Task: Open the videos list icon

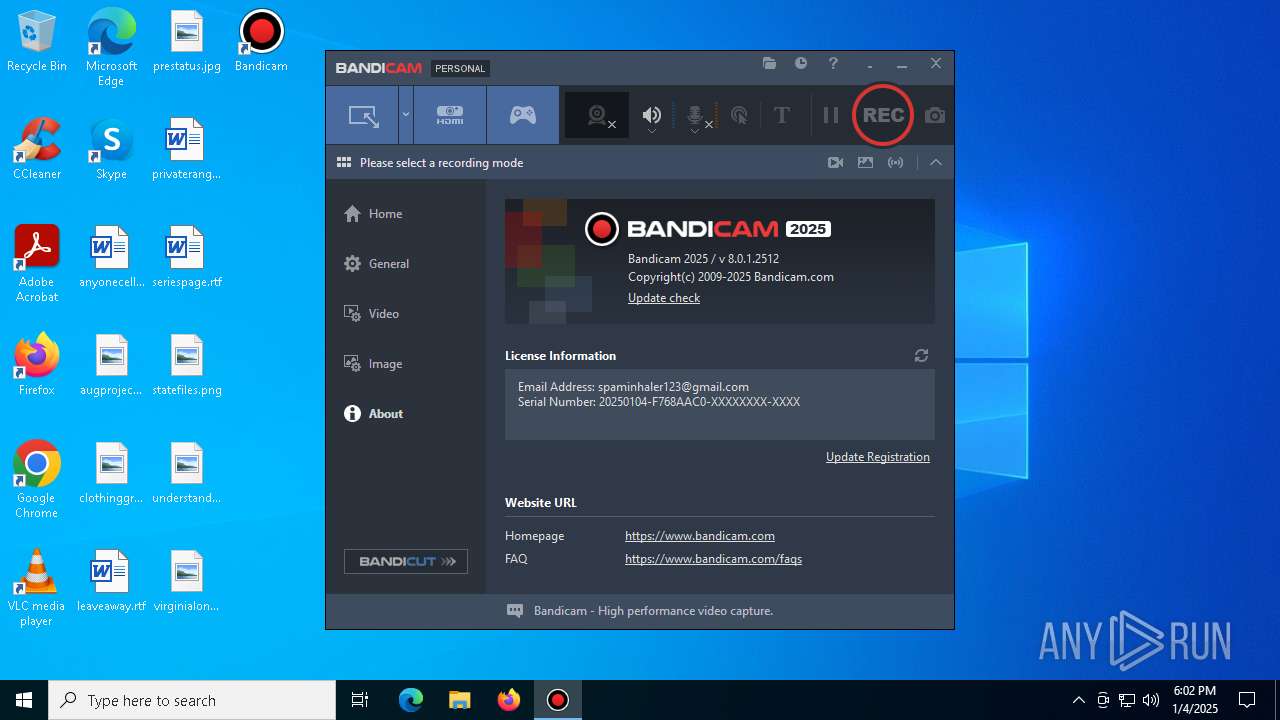Action: (835, 162)
